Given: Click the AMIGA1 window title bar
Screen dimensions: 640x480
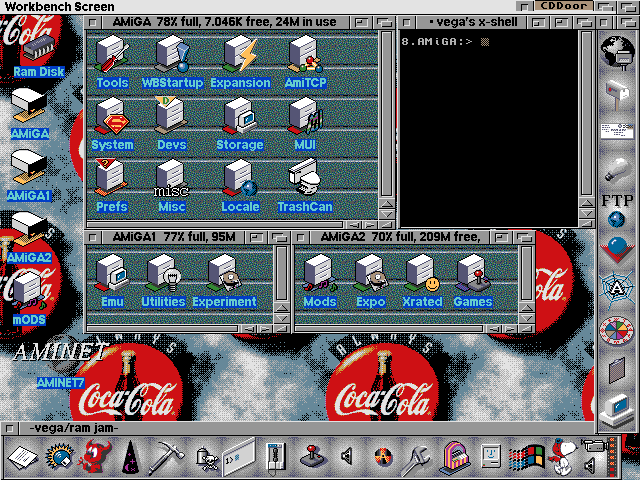Looking at the screenshot, I should [173, 237].
